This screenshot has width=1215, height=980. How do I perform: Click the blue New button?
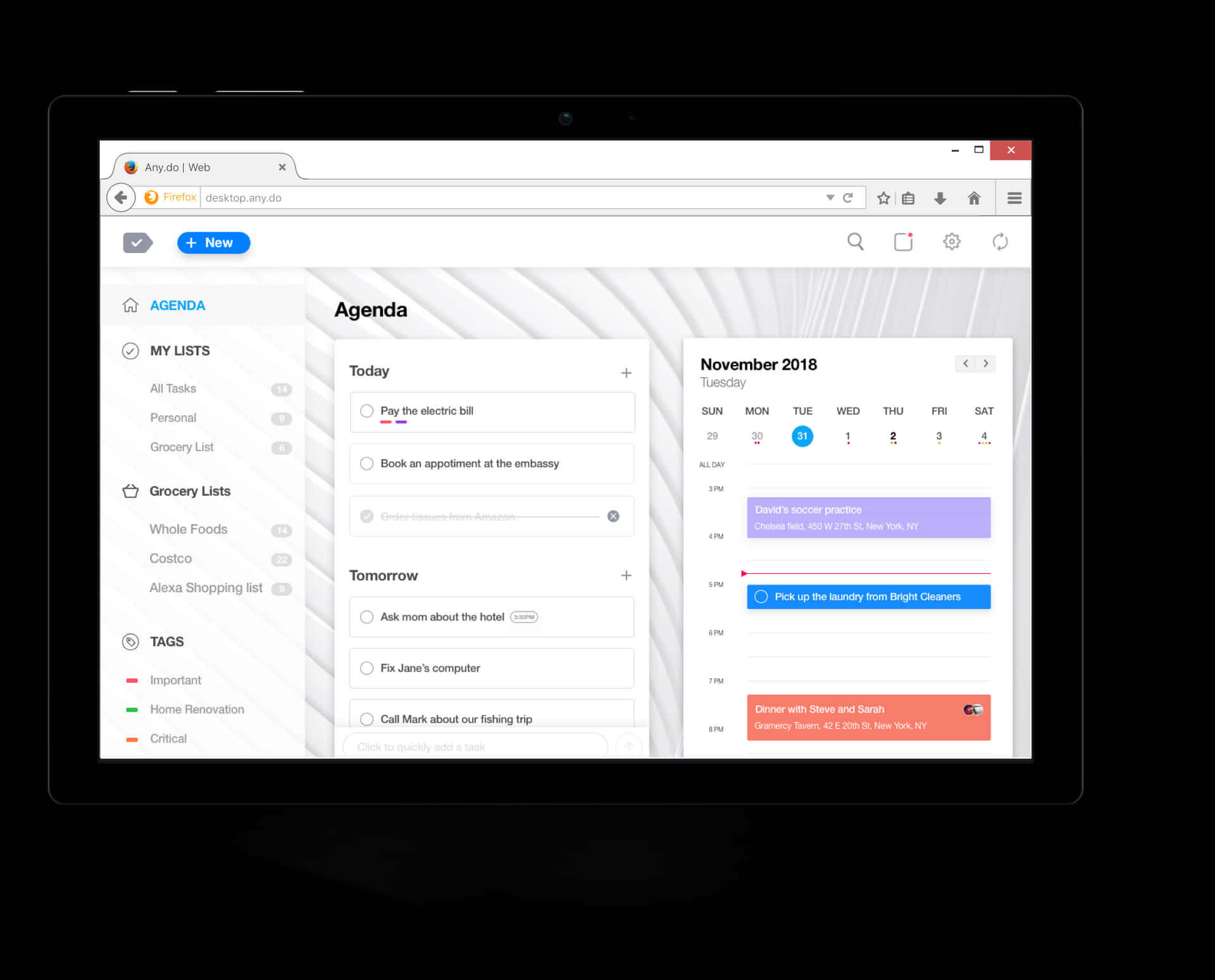click(x=212, y=242)
